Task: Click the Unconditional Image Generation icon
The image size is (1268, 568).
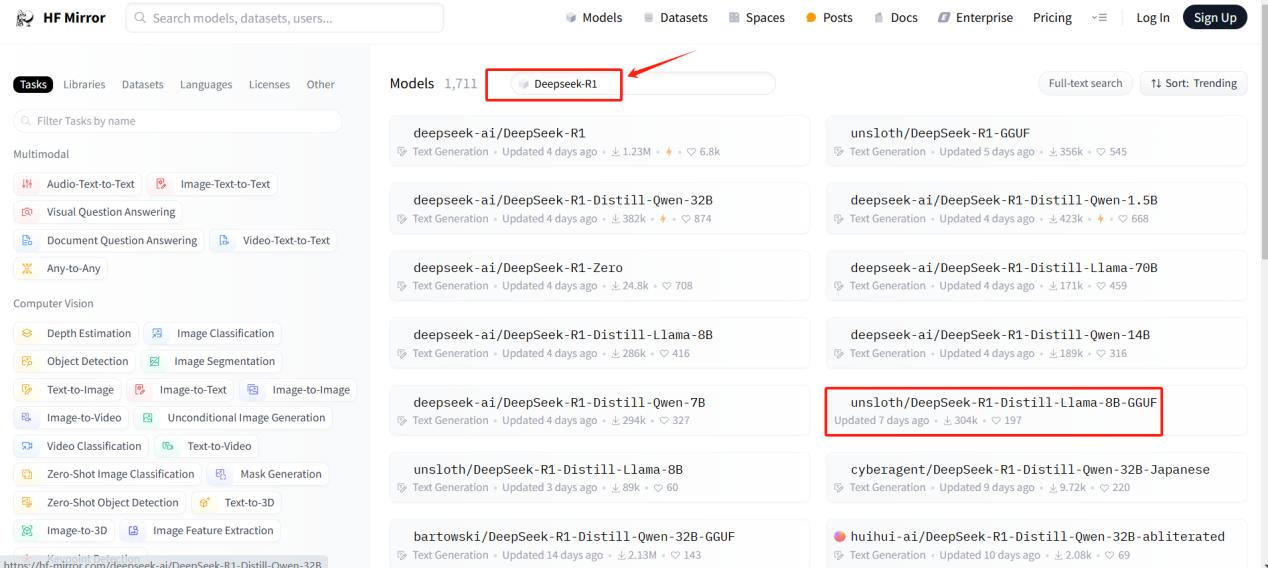Action: pos(148,417)
